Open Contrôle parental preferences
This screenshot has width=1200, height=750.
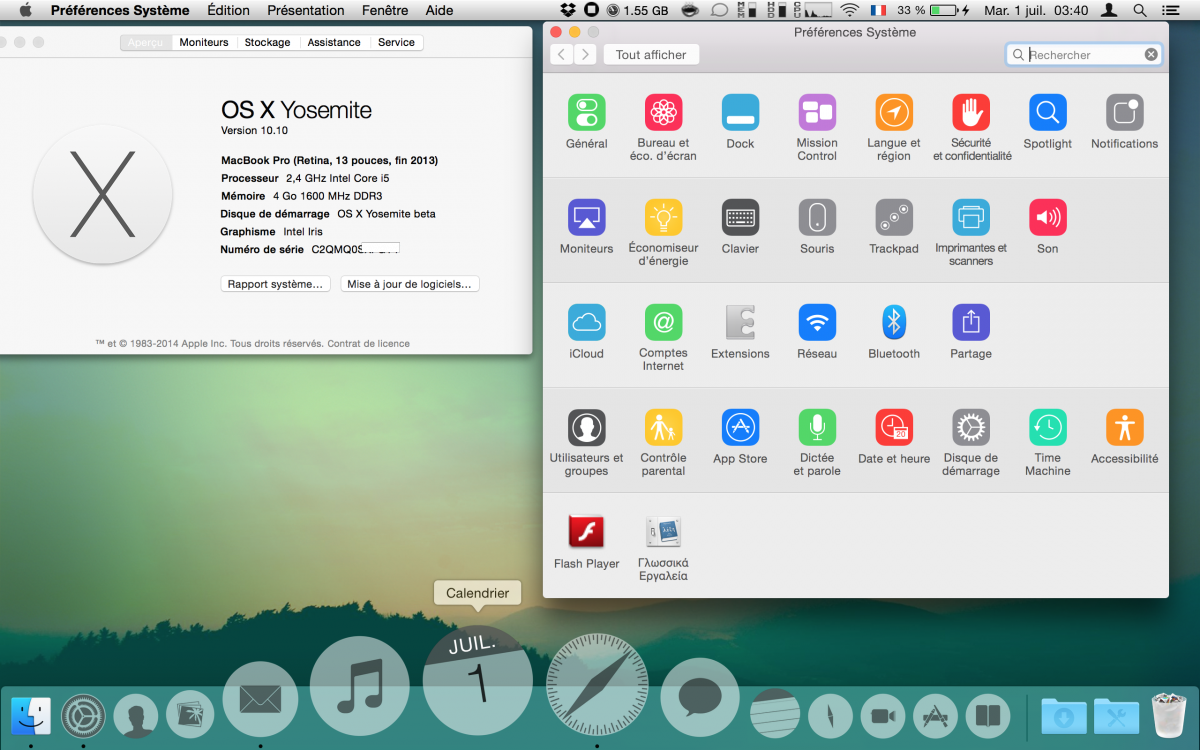click(x=663, y=427)
